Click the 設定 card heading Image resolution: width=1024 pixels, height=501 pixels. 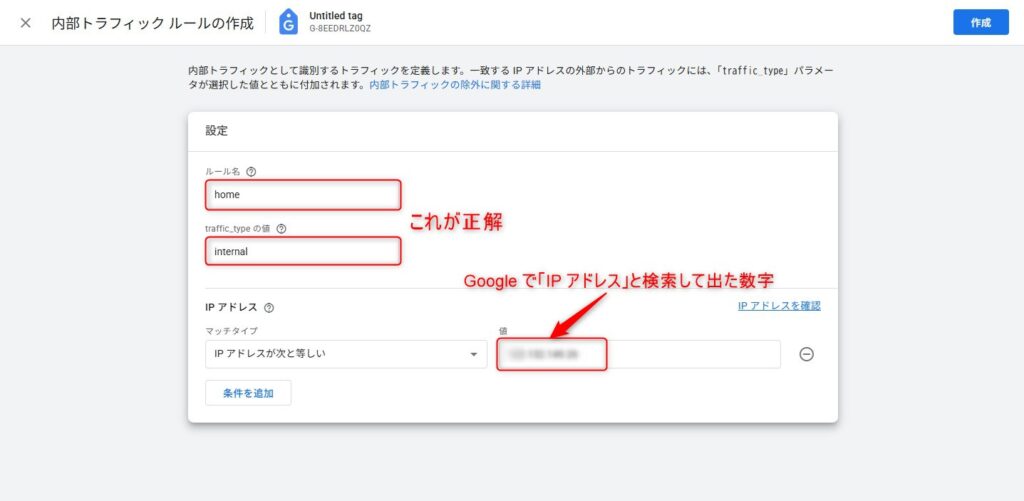click(x=217, y=131)
